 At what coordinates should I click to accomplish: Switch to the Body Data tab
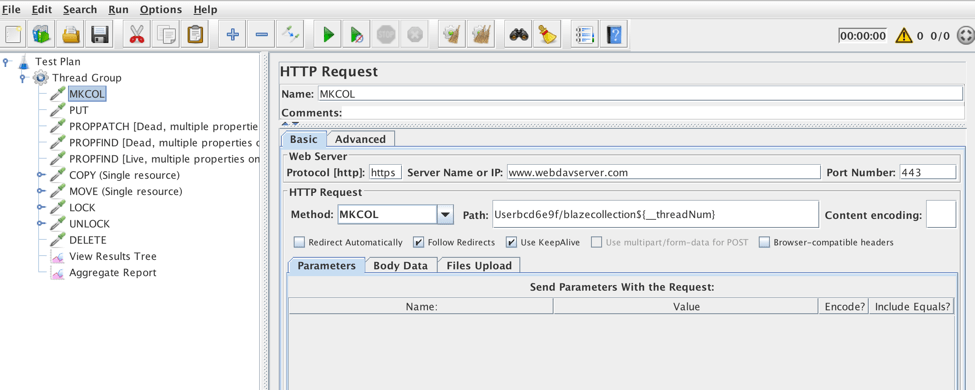400,266
